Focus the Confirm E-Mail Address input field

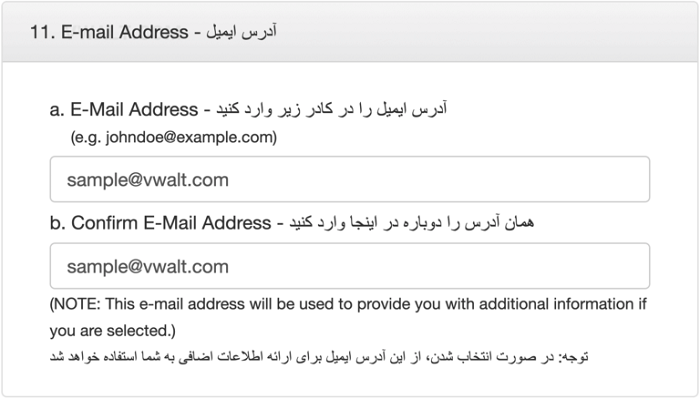coord(350,266)
